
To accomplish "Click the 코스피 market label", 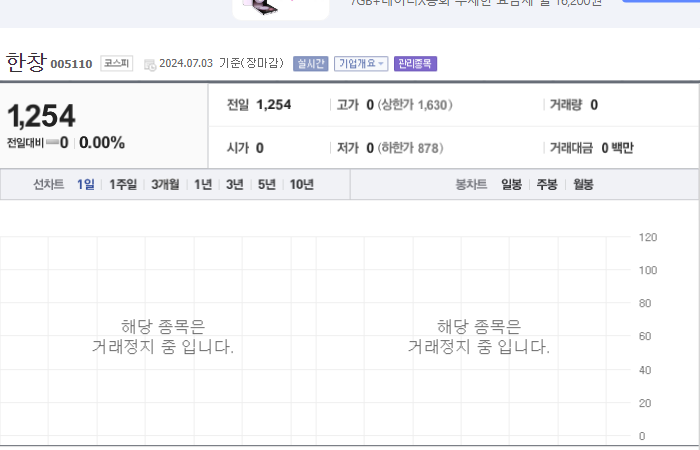I will click(117, 63).
